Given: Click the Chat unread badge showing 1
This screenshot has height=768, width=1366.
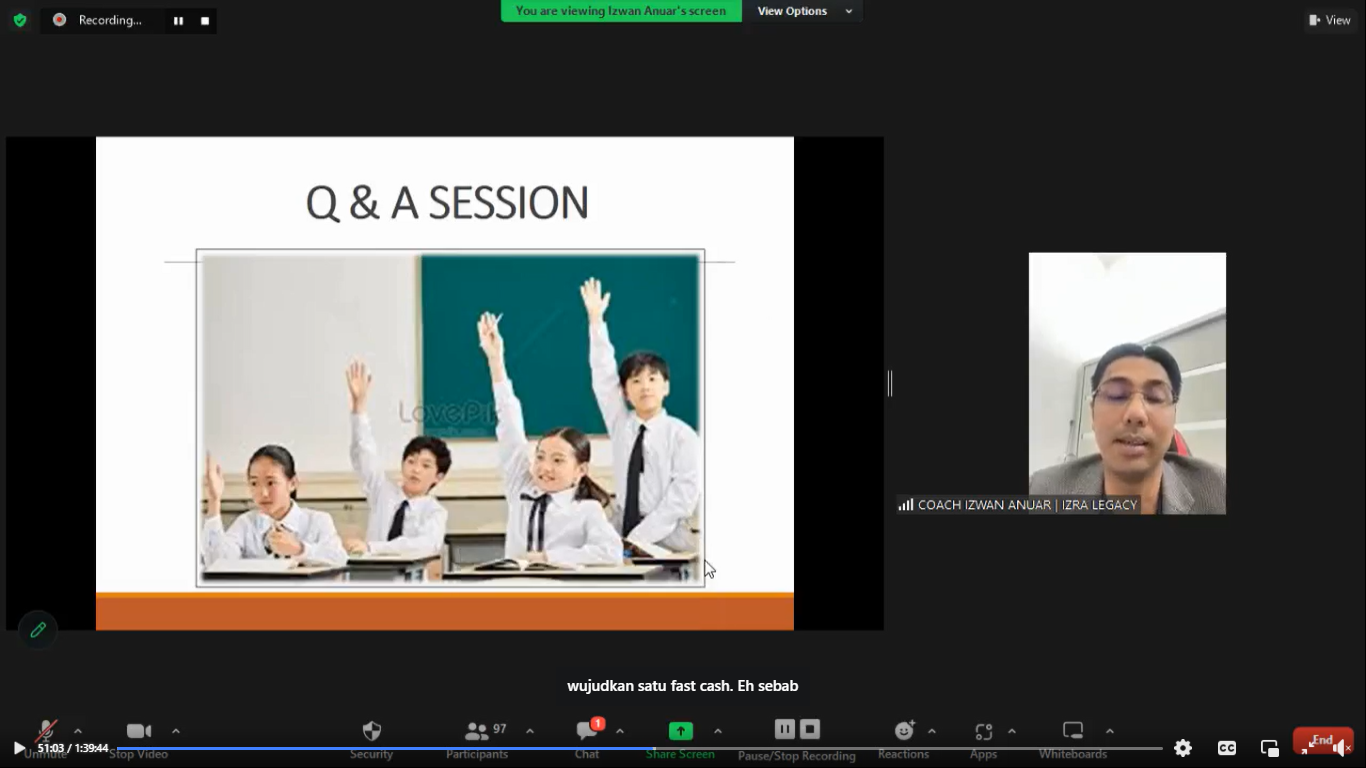Looking at the screenshot, I should [598, 724].
